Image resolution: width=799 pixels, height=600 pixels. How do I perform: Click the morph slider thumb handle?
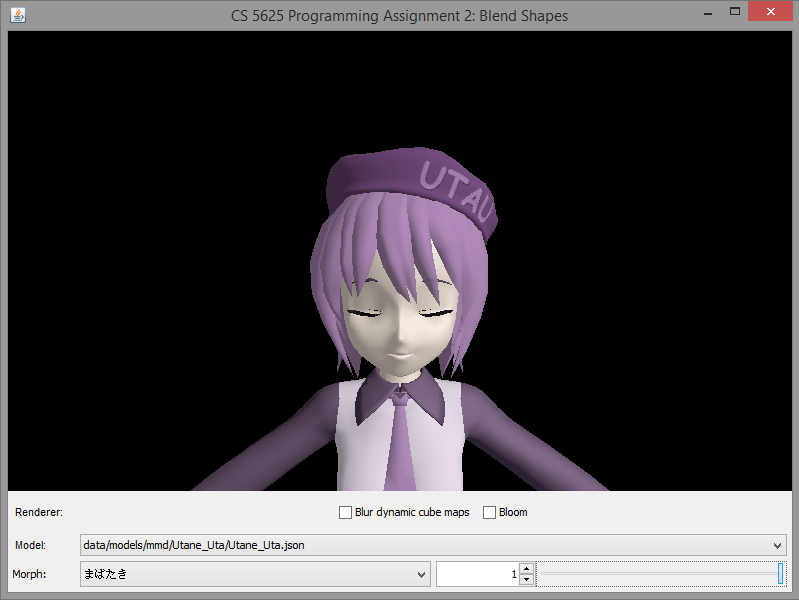[x=780, y=574]
